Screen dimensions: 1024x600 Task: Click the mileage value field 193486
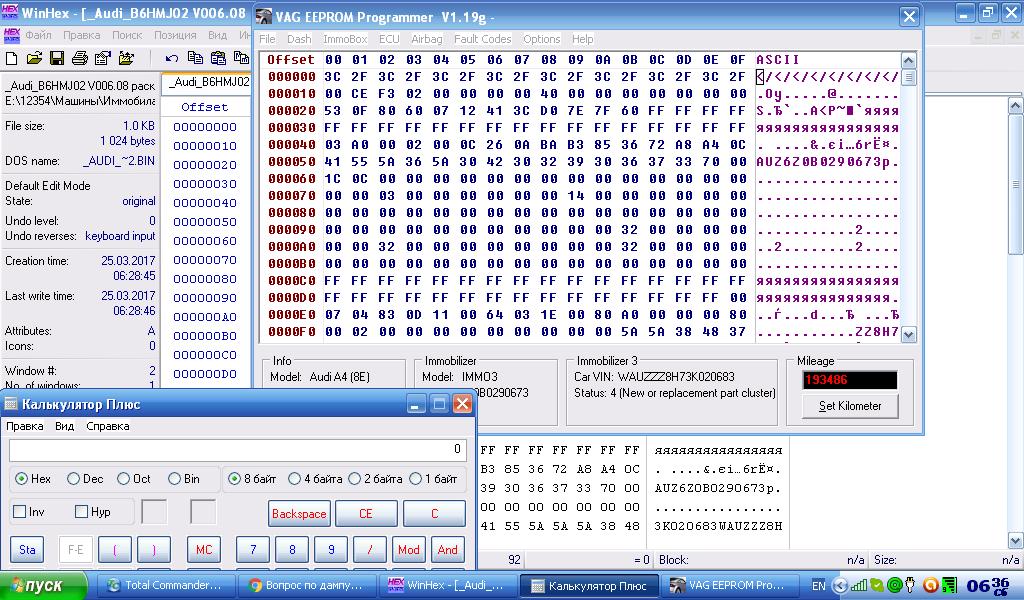pos(850,380)
